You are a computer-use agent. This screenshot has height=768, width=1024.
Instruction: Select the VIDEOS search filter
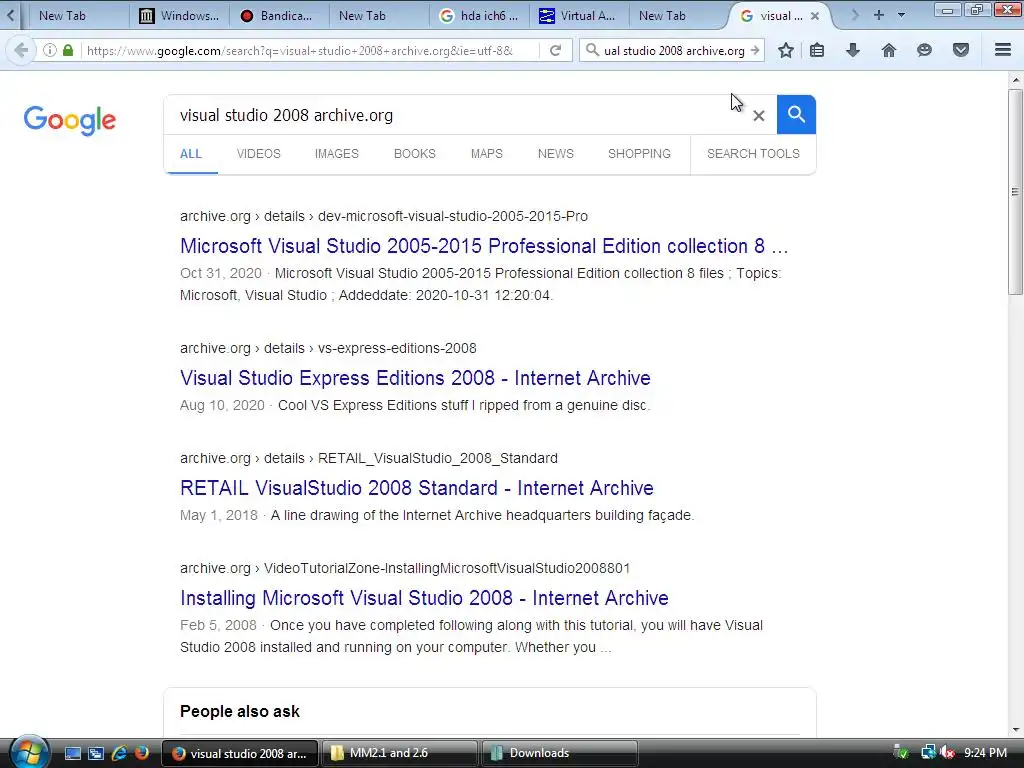click(259, 154)
